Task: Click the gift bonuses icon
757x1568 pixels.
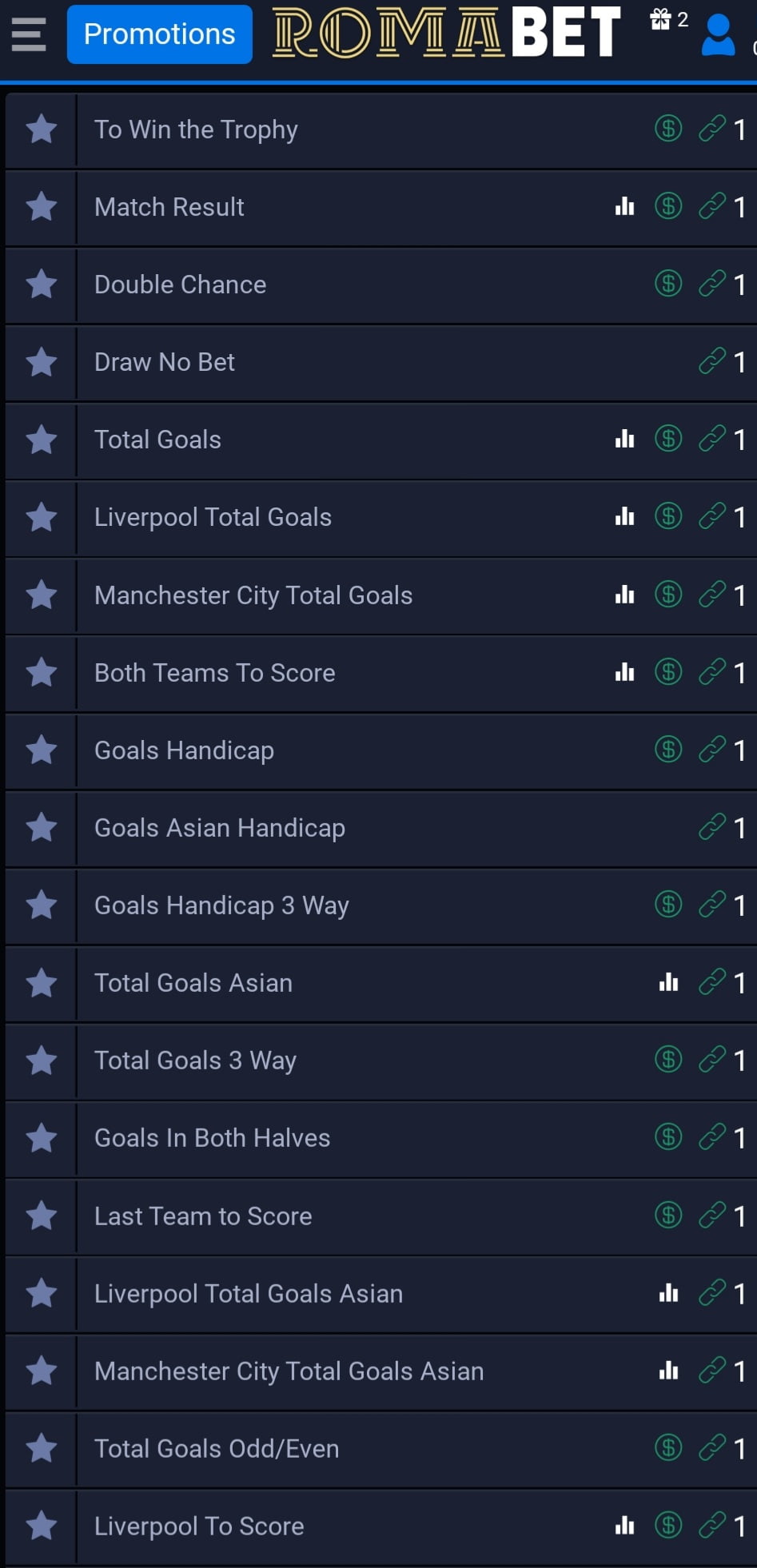Action: (x=661, y=19)
